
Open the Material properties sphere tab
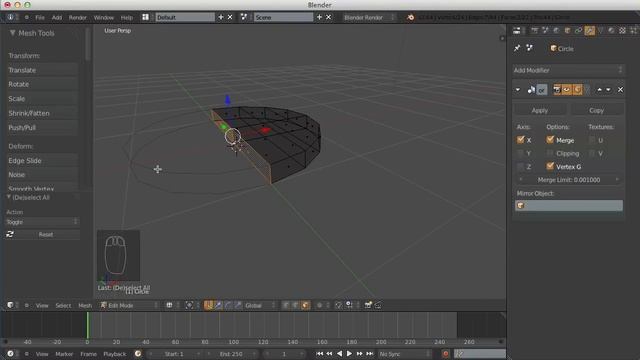[611, 31]
